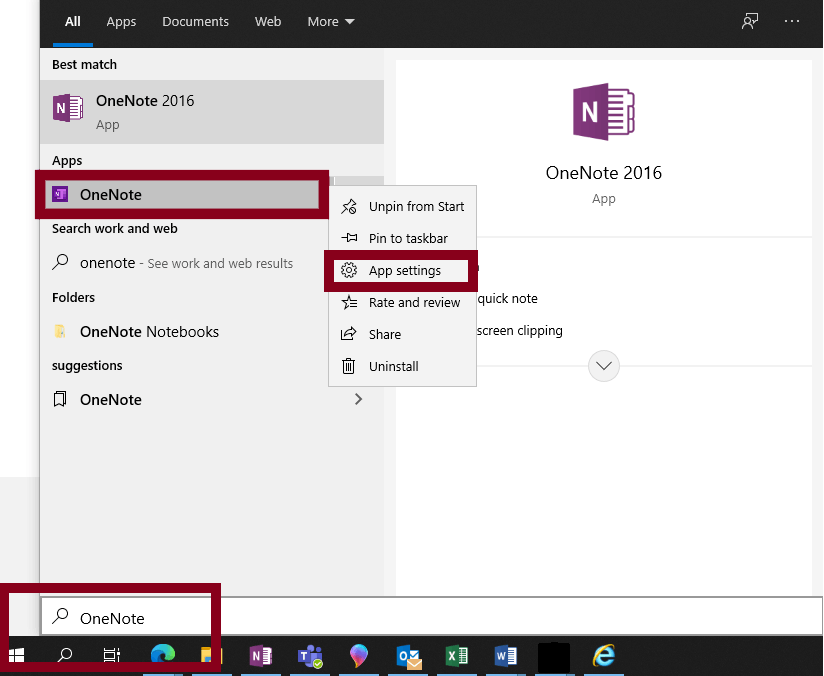824x676 pixels.
Task: Click the OneNote 2016 best match icon
Action: [68, 108]
